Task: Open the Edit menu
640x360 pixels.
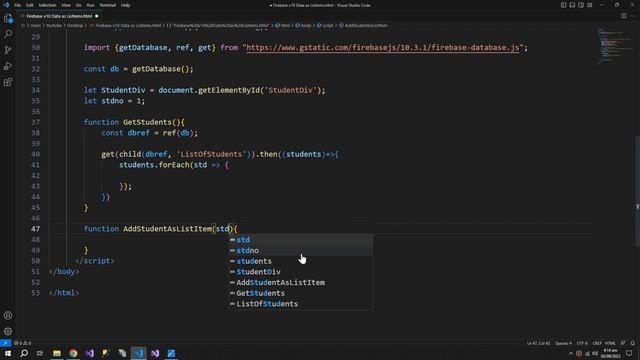Action: pos(29,5)
